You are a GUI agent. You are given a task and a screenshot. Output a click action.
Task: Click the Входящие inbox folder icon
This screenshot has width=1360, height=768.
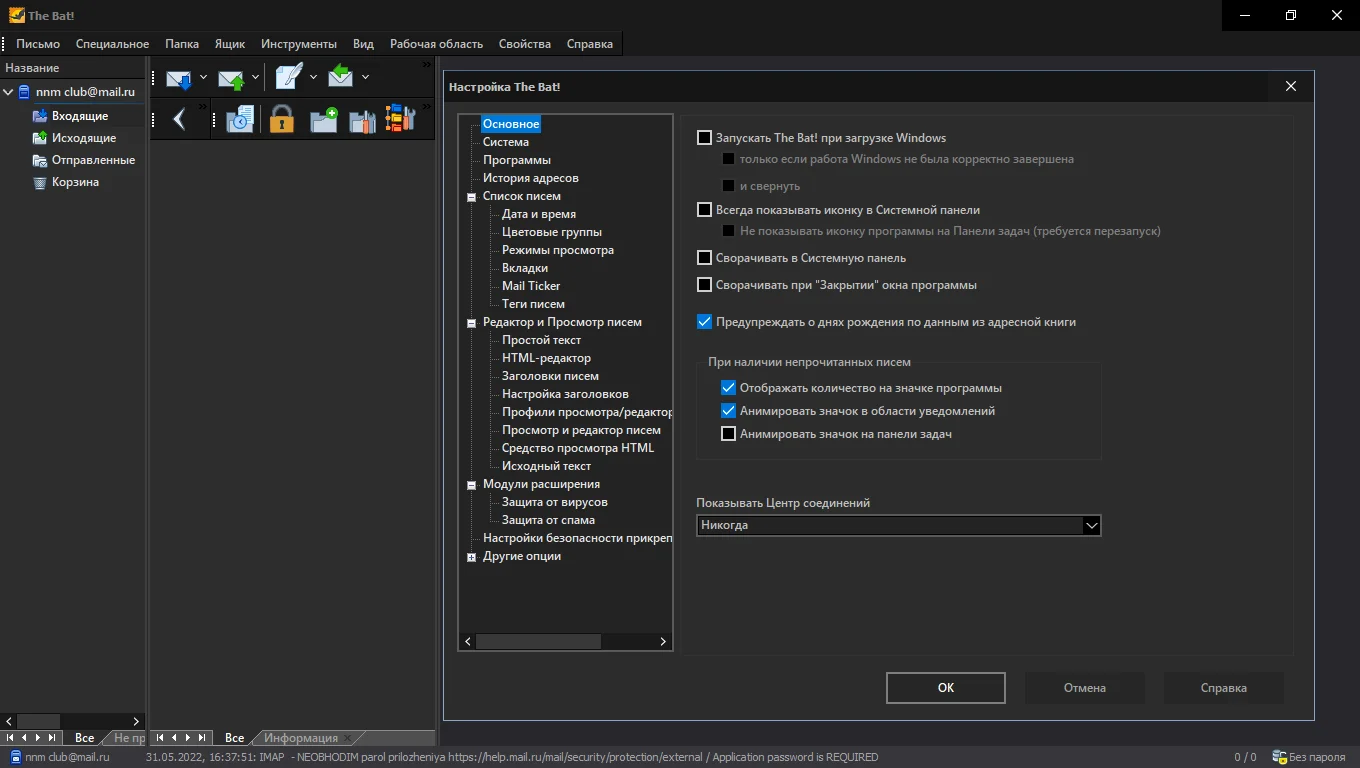(x=40, y=116)
